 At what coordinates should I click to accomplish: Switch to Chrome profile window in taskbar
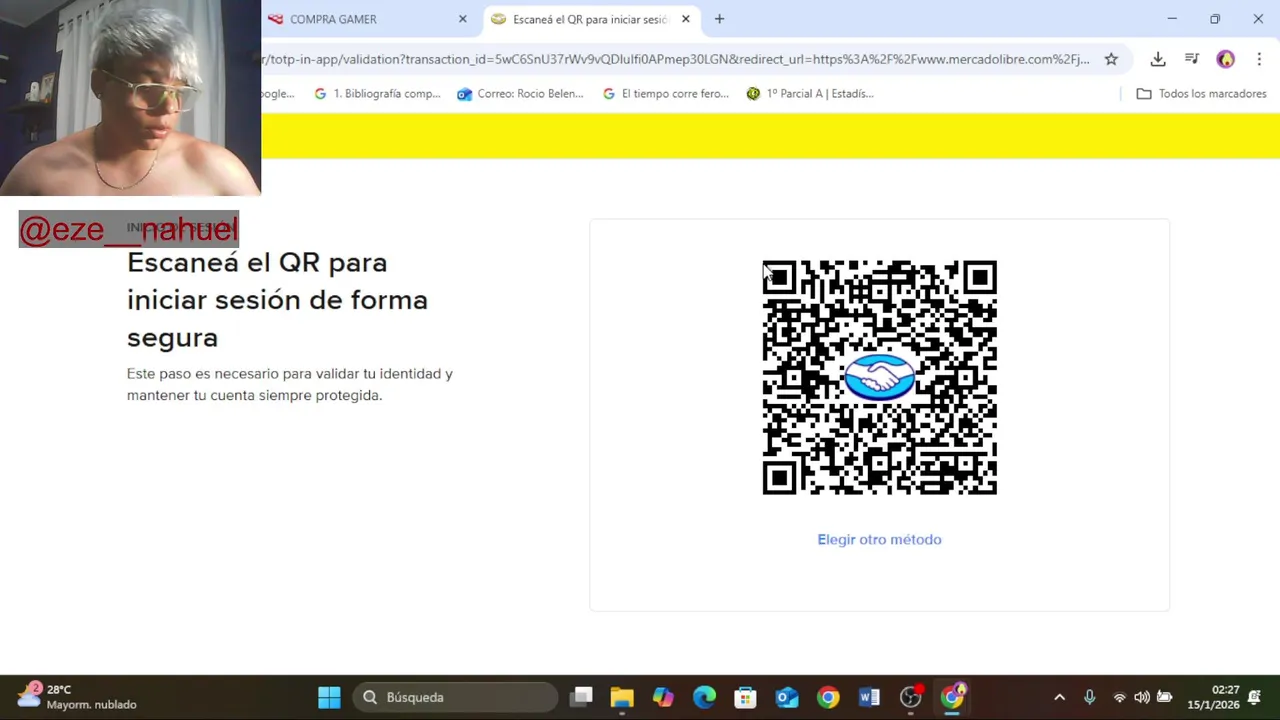(953, 697)
